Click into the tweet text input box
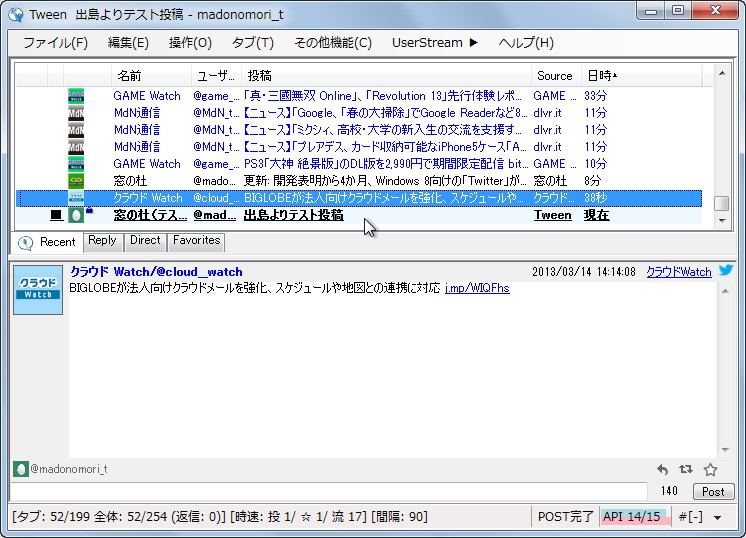 tap(329, 491)
